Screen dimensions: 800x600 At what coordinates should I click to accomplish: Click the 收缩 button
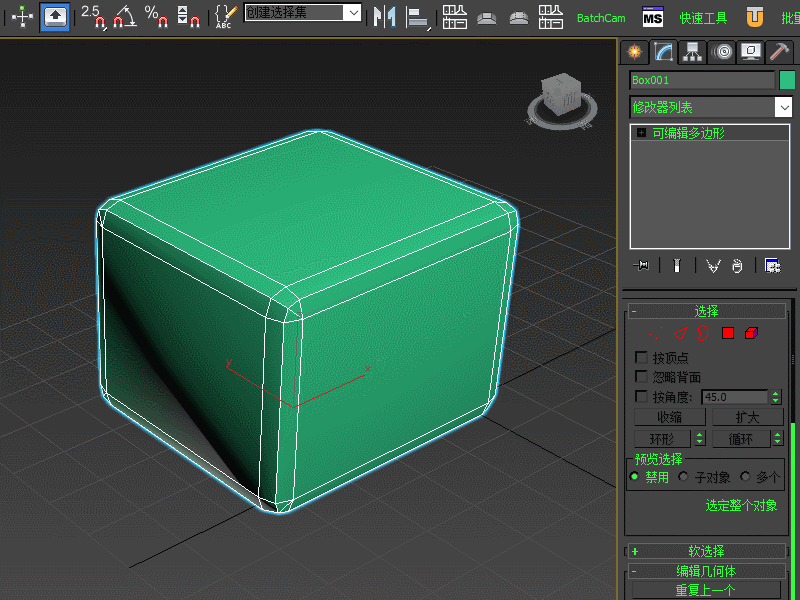(x=670, y=417)
